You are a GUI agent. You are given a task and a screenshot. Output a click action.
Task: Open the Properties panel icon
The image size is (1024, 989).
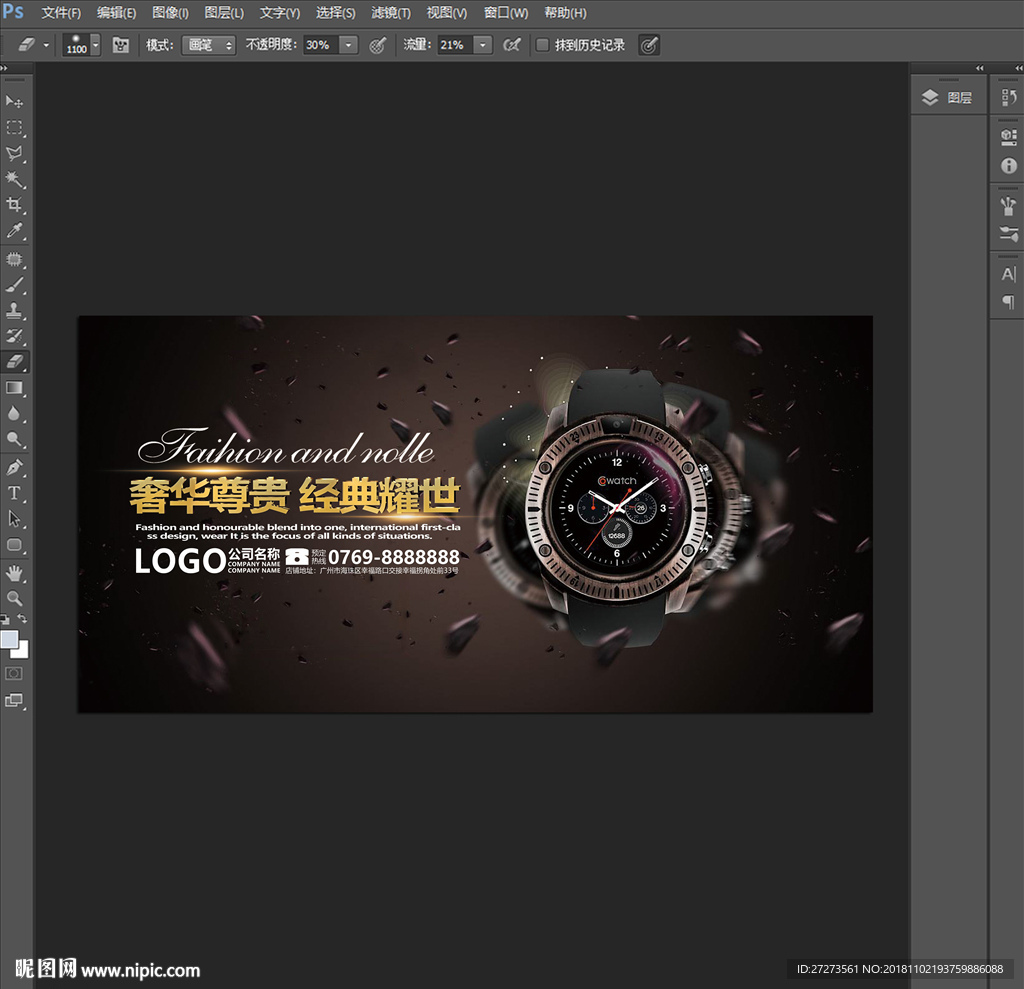point(1008,137)
